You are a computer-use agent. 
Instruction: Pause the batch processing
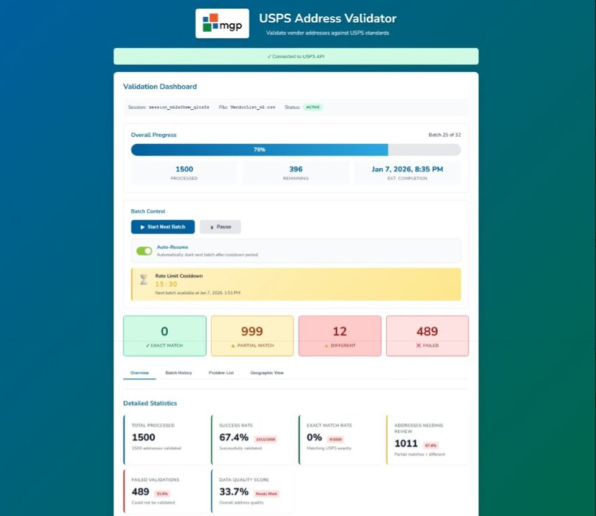220,227
